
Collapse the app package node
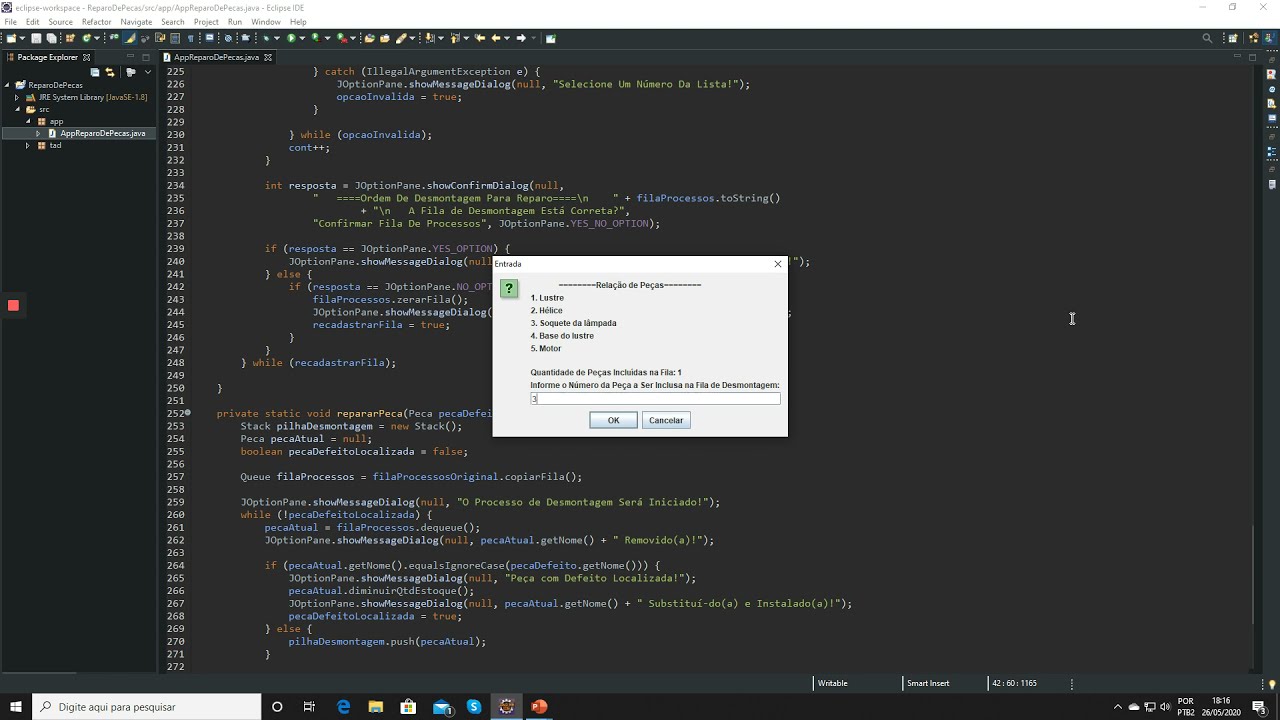click(29, 121)
